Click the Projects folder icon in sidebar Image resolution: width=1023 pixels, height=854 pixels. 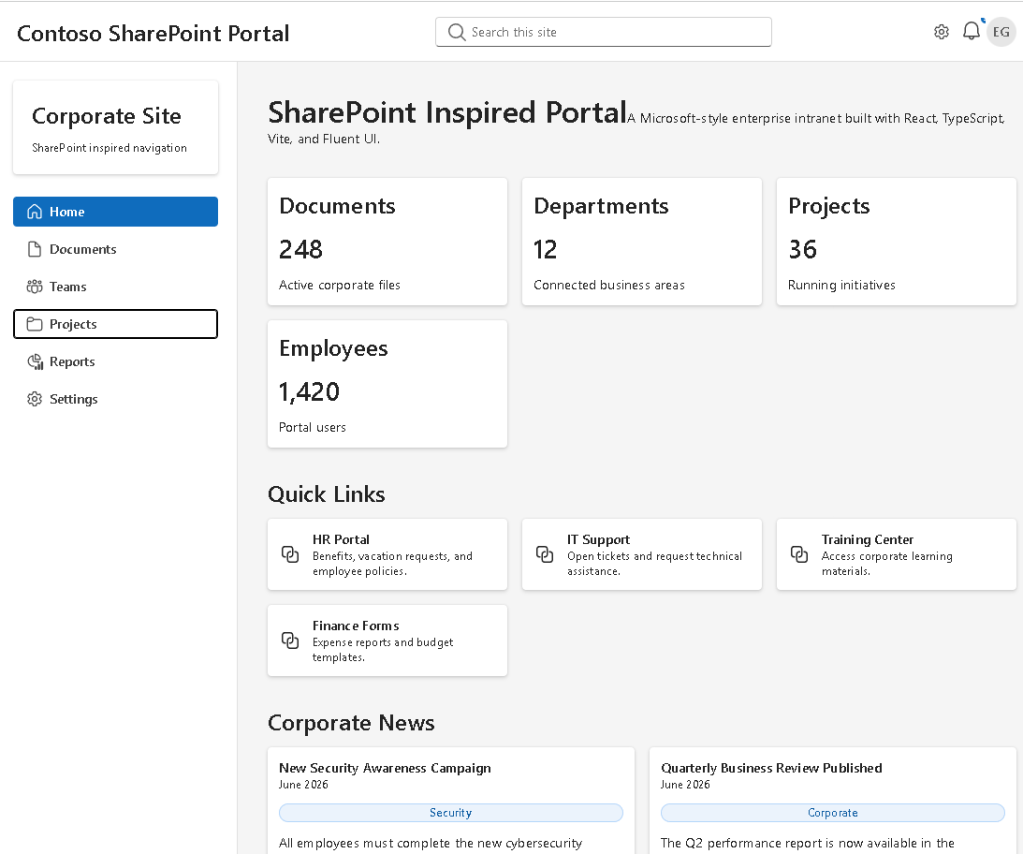(x=35, y=324)
